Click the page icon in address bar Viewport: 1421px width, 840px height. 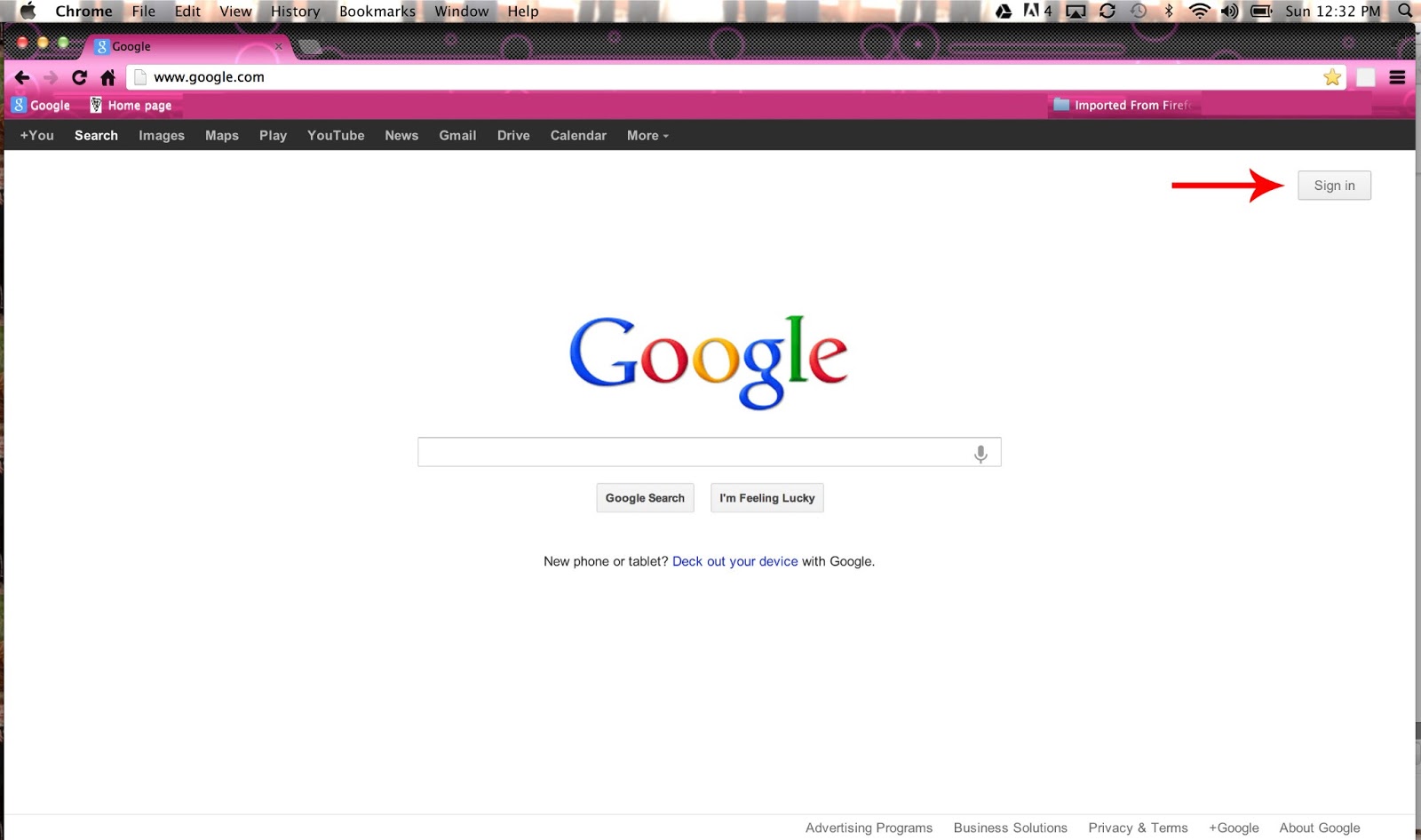pos(139,77)
